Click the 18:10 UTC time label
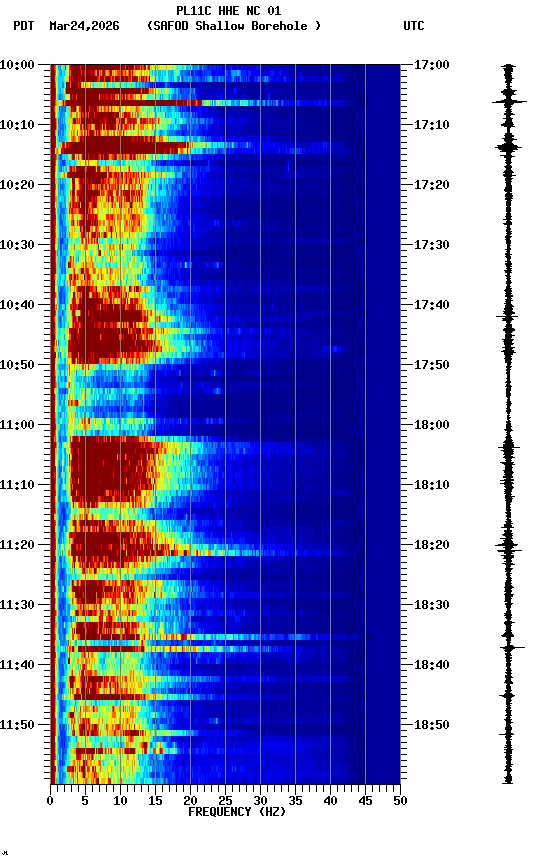The height and width of the screenshot is (864, 552). tap(432, 485)
